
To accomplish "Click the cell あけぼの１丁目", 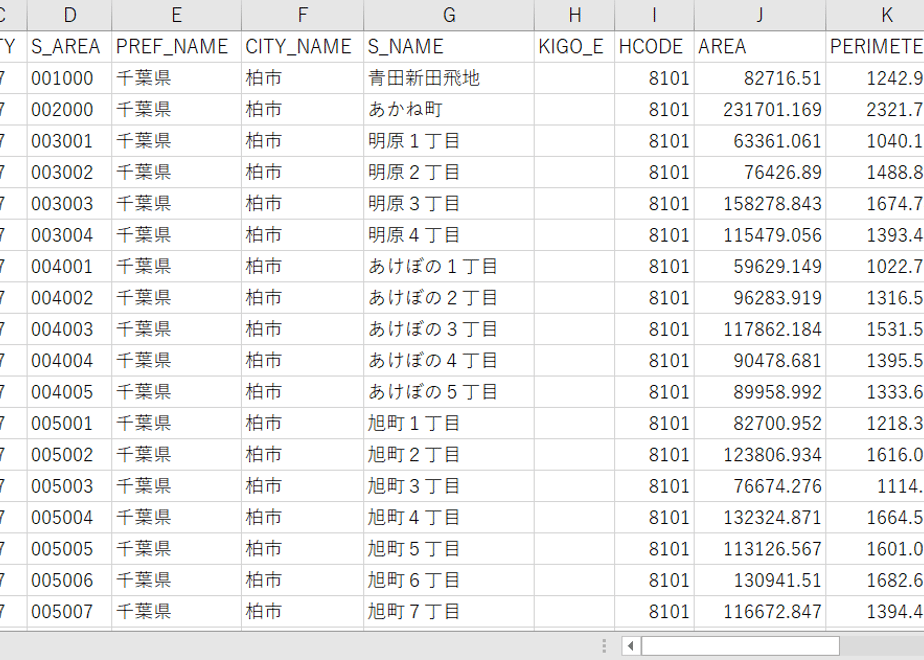I will click(x=449, y=266).
